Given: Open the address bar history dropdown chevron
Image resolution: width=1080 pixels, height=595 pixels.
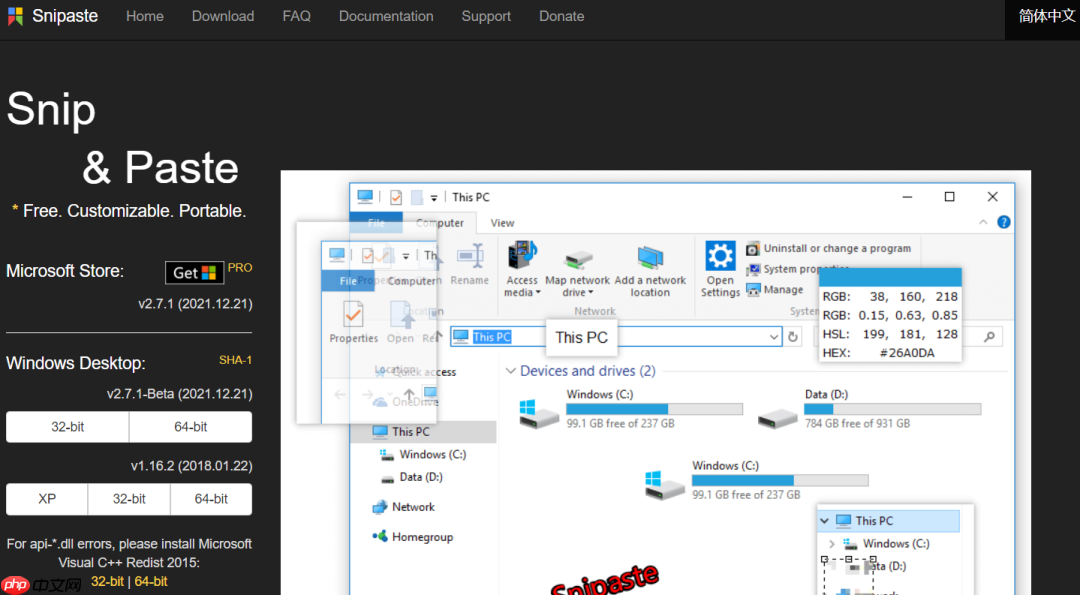Looking at the screenshot, I should tap(773, 337).
